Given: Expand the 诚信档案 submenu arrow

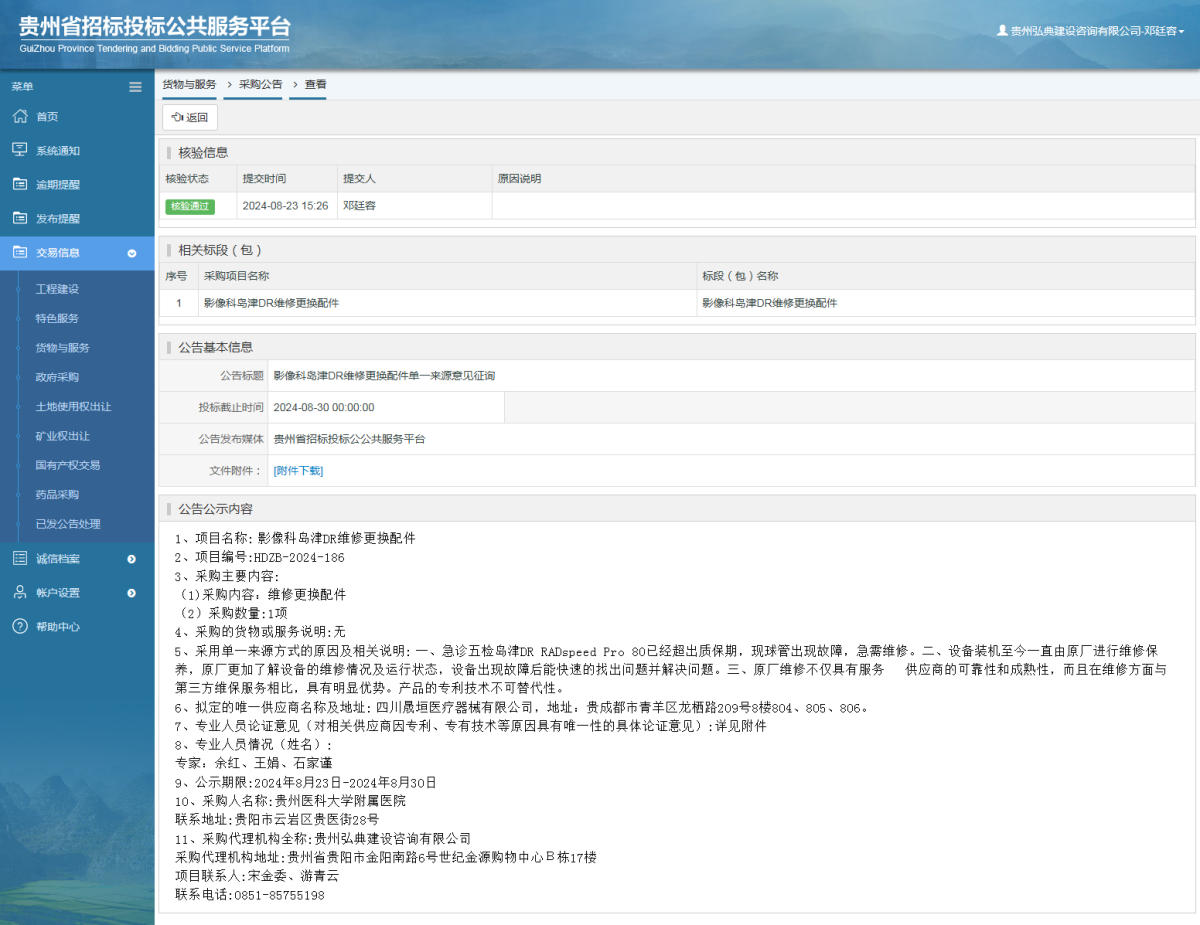Looking at the screenshot, I should coord(131,558).
